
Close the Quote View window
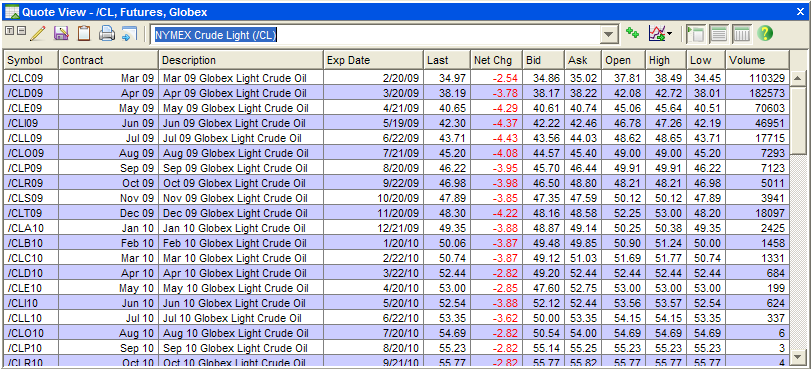click(800, 11)
